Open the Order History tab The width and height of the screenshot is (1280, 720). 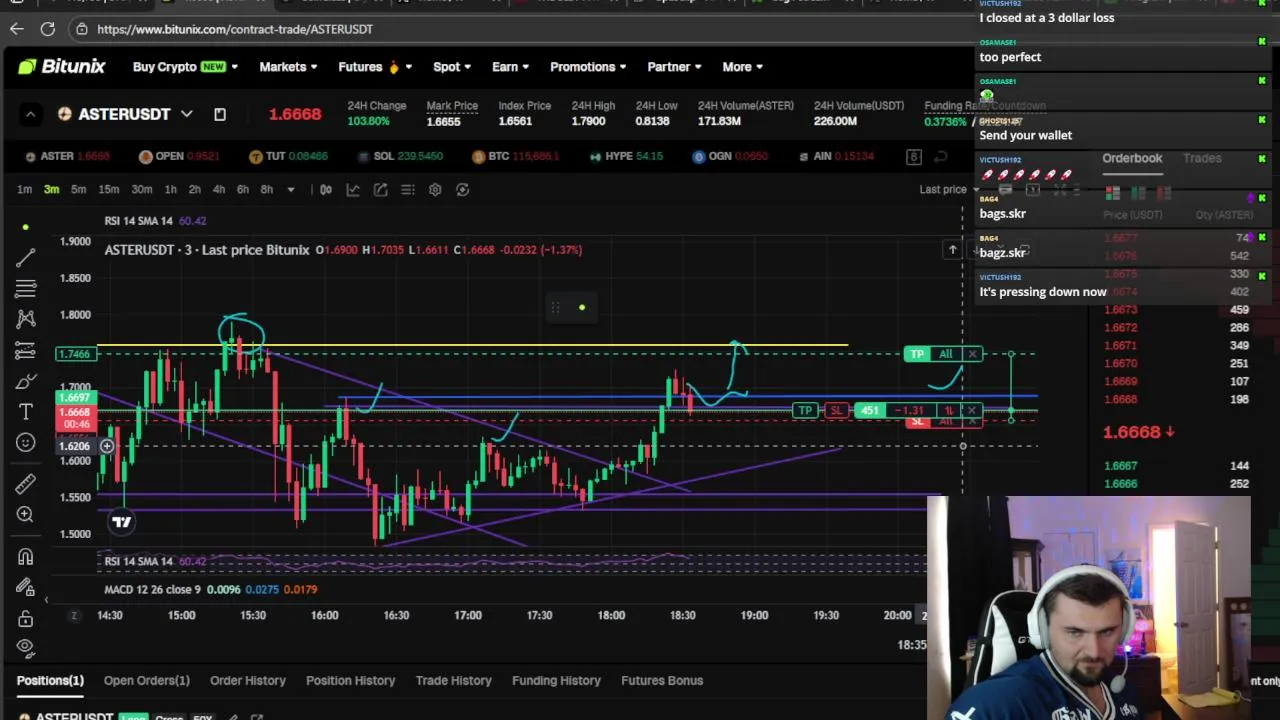(248, 680)
